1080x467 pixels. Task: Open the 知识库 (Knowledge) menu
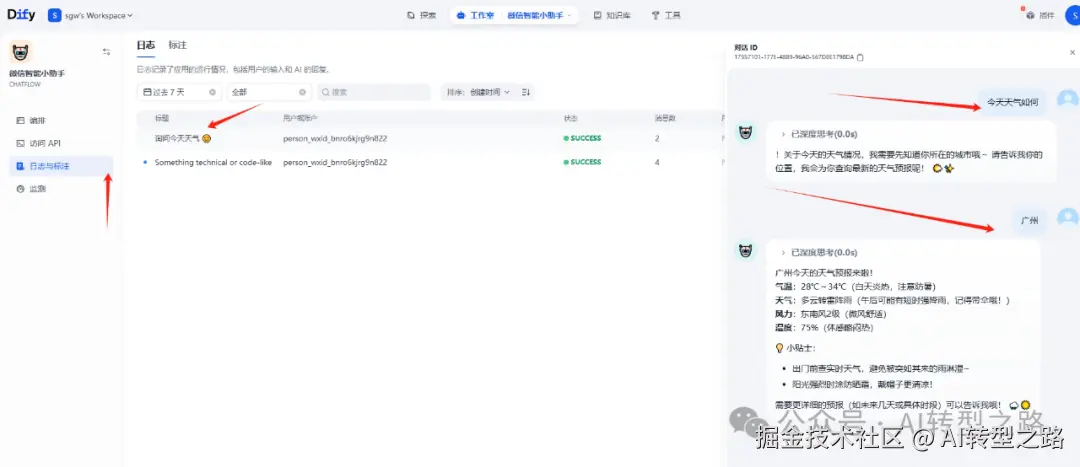(612, 15)
